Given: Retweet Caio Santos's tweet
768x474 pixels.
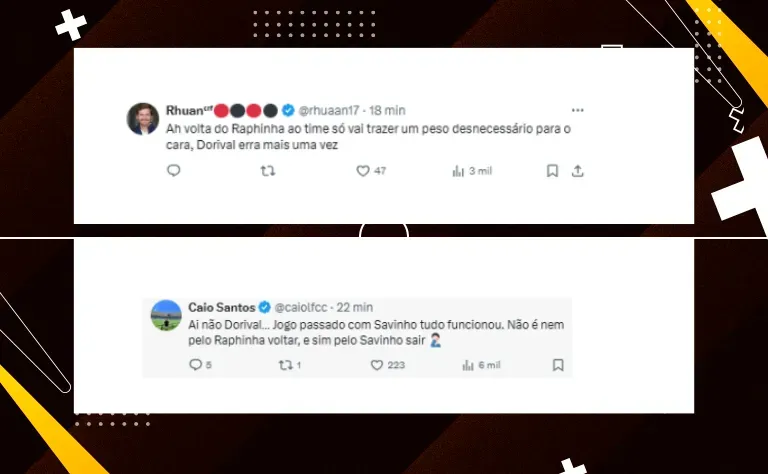Looking at the screenshot, I should [290, 365].
